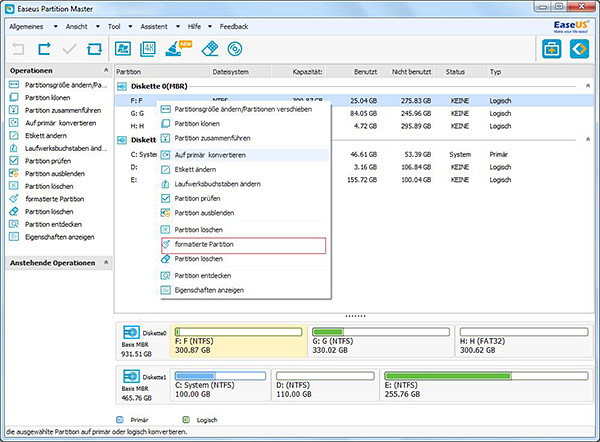This screenshot has width=600, height=442.
Task: Open the Assistent menu
Action: tap(154, 26)
